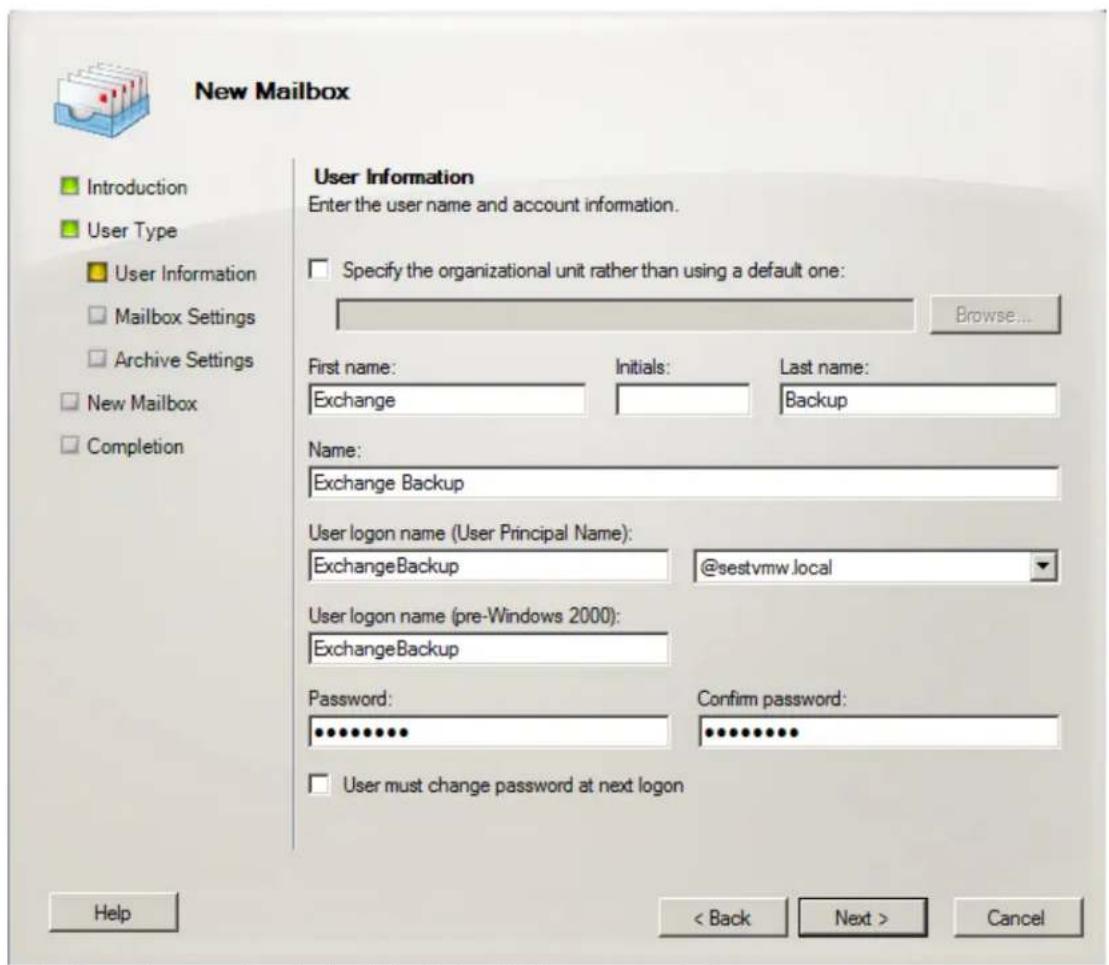This screenshot has height=965, width=1109.
Task: Click the Password field
Action: 488,732
